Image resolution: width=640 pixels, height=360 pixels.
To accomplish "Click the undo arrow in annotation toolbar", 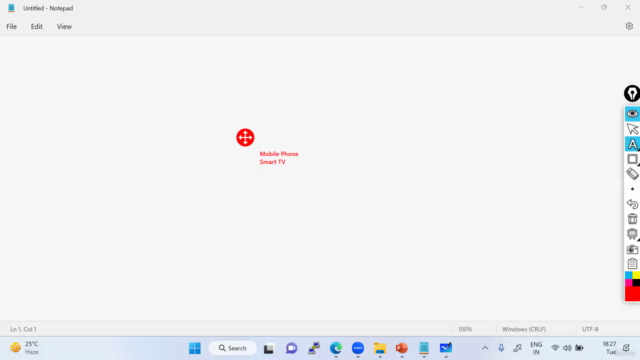I will point(632,204).
